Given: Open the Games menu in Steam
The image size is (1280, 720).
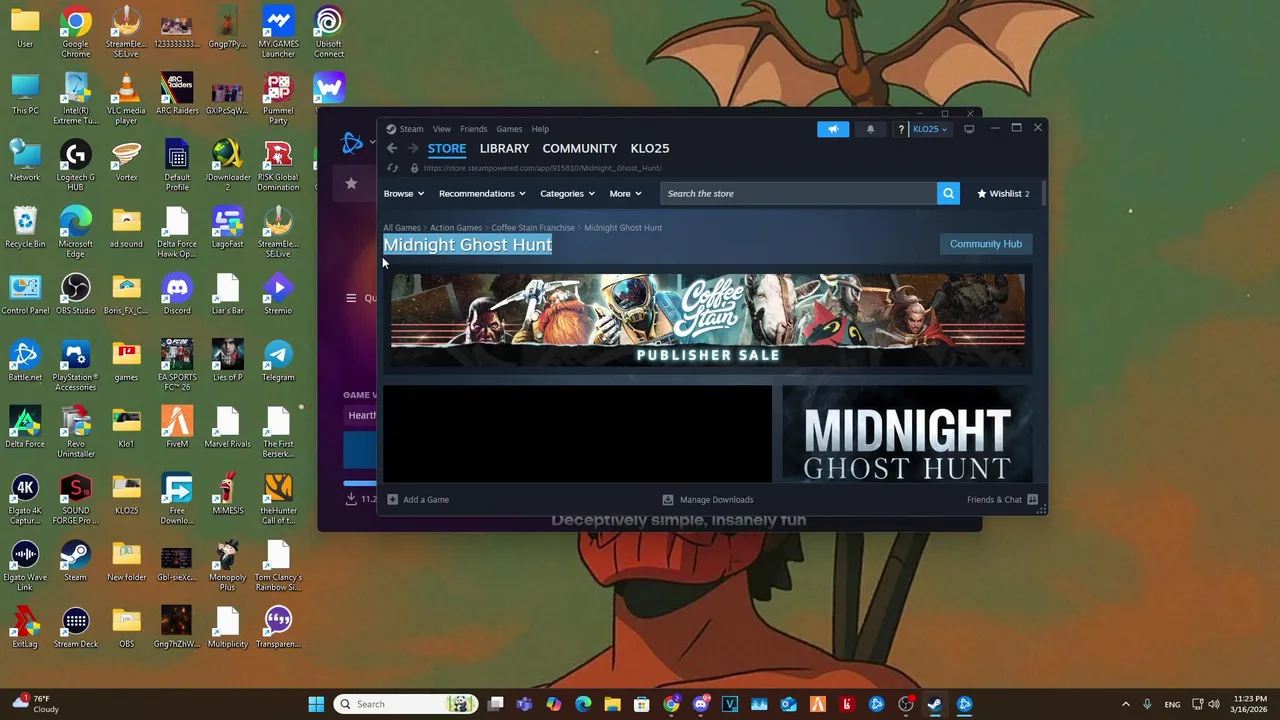Looking at the screenshot, I should [x=509, y=129].
